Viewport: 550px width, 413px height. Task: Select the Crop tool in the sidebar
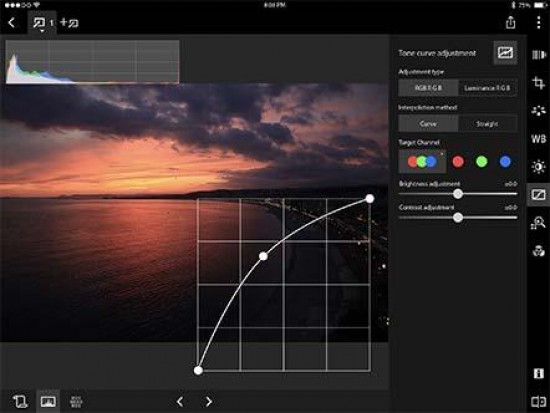[x=538, y=83]
